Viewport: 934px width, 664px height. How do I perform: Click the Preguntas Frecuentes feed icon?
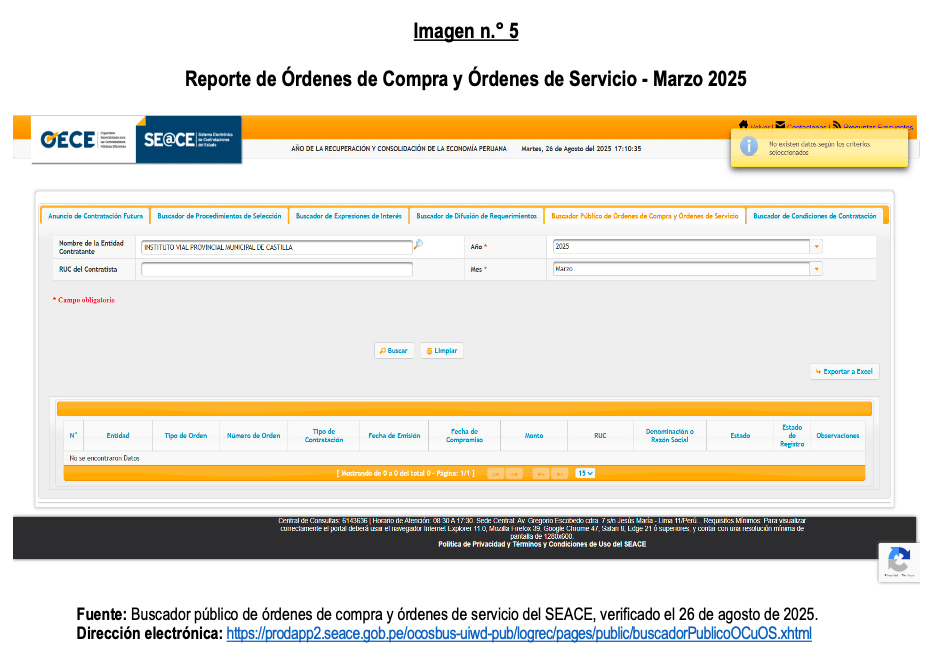(836, 125)
